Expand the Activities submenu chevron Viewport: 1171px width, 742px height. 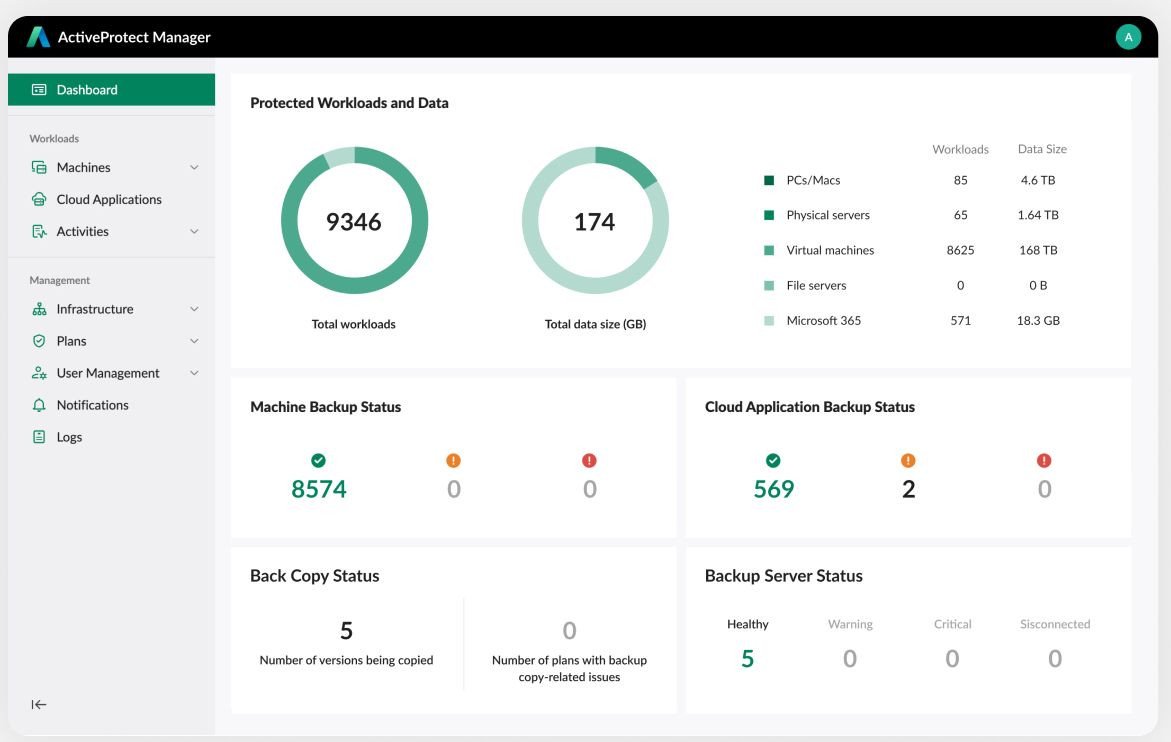pyautogui.click(x=194, y=232)
